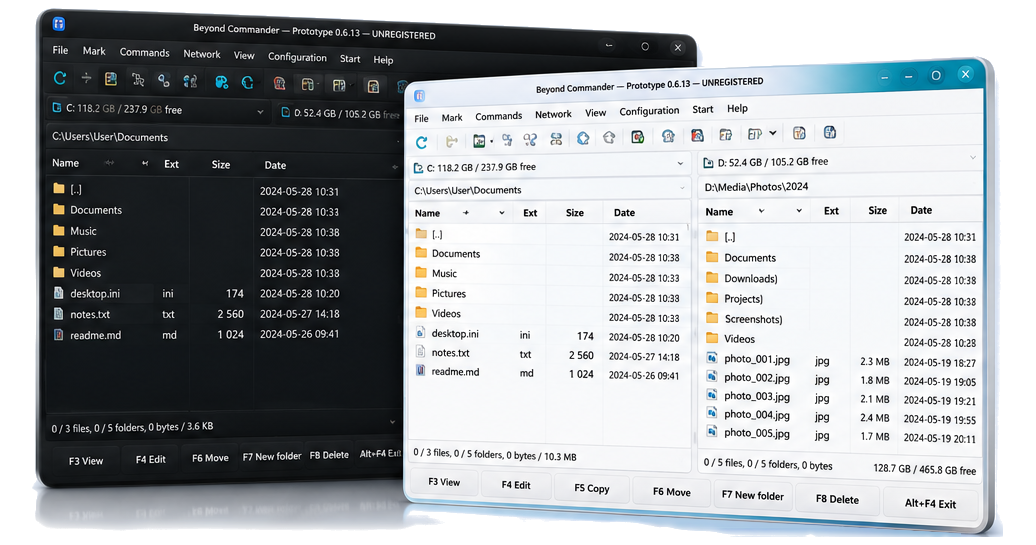Click the readme.md file icon in light window
This screenshot has width=1036, height=545.
(x=420, y=371)
